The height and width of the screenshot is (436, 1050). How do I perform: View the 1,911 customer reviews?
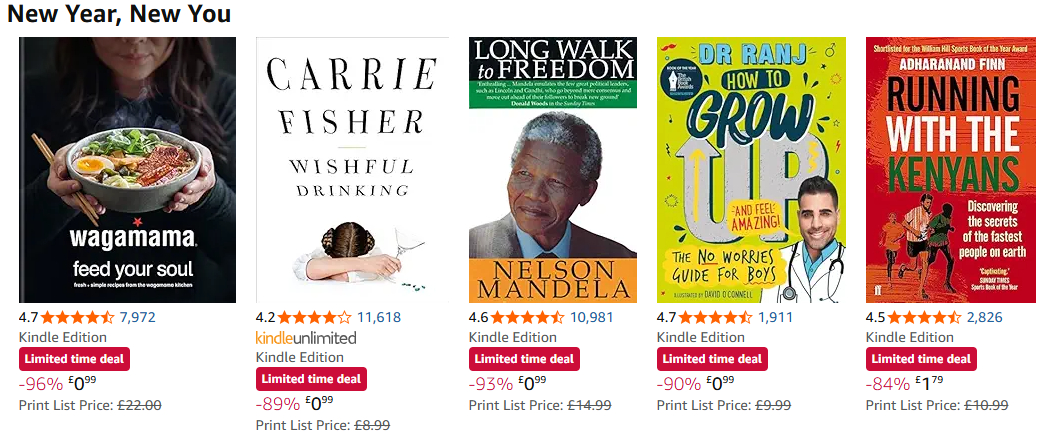(776, 318)
